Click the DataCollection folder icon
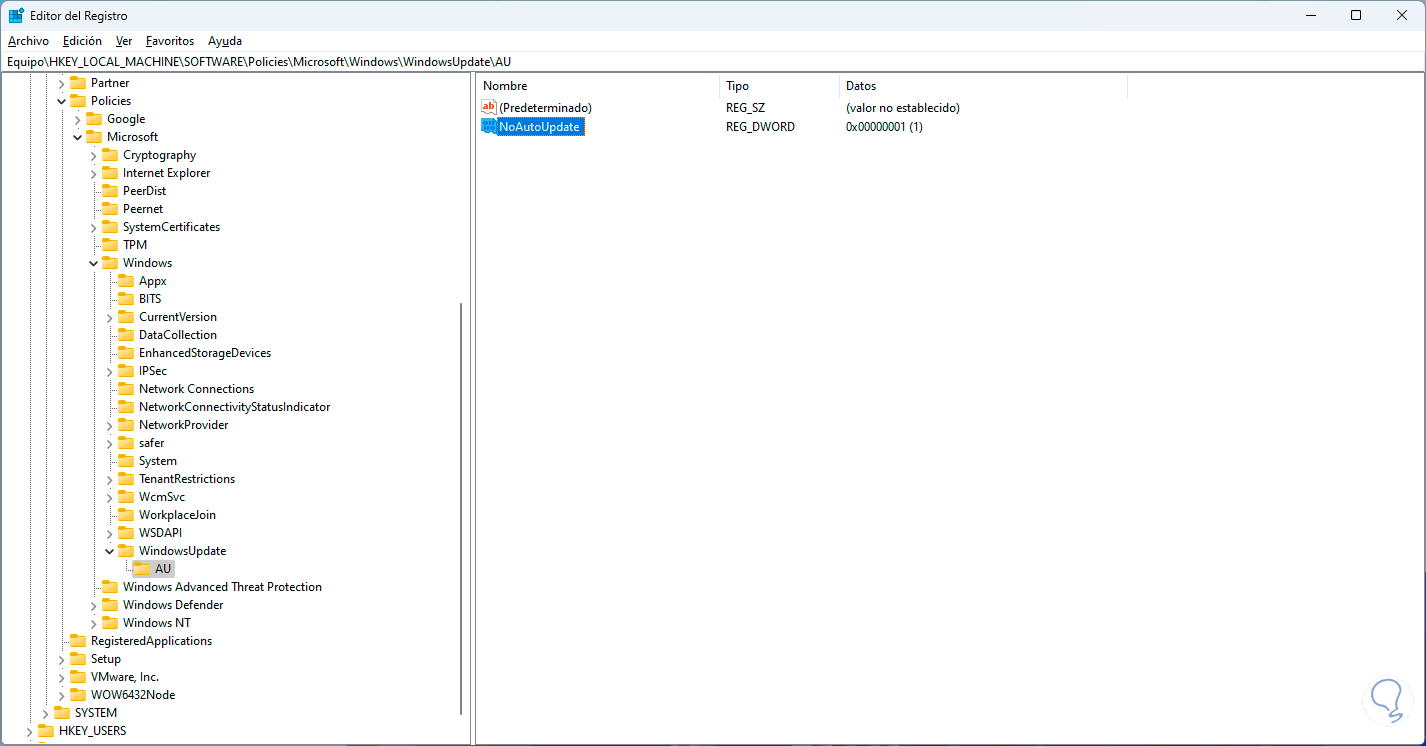Viewport: 1426px width, 746px height. pyautogui.click(x=126, y=335)
